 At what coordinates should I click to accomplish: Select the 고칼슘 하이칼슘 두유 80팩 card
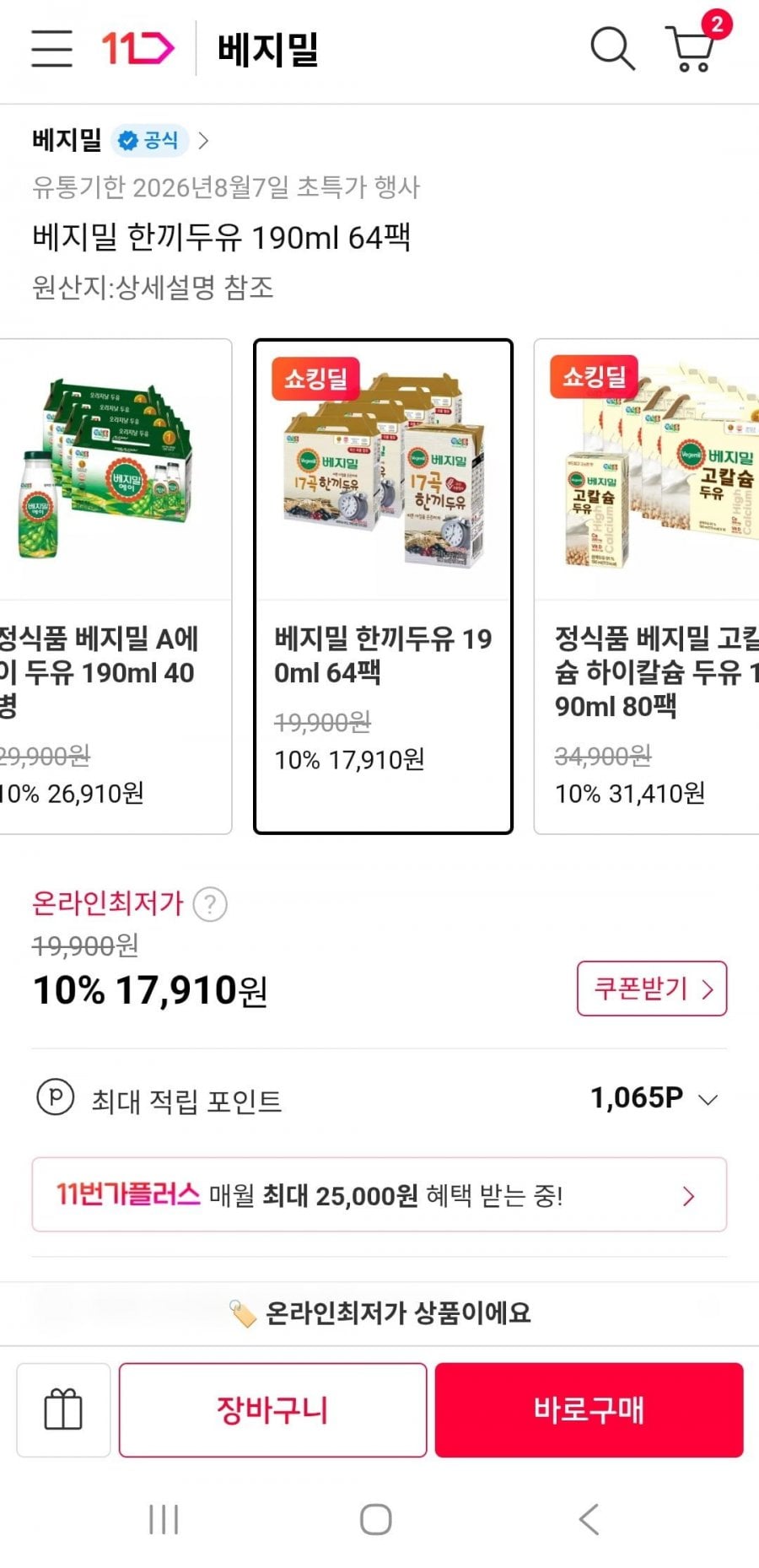(647, 586)
